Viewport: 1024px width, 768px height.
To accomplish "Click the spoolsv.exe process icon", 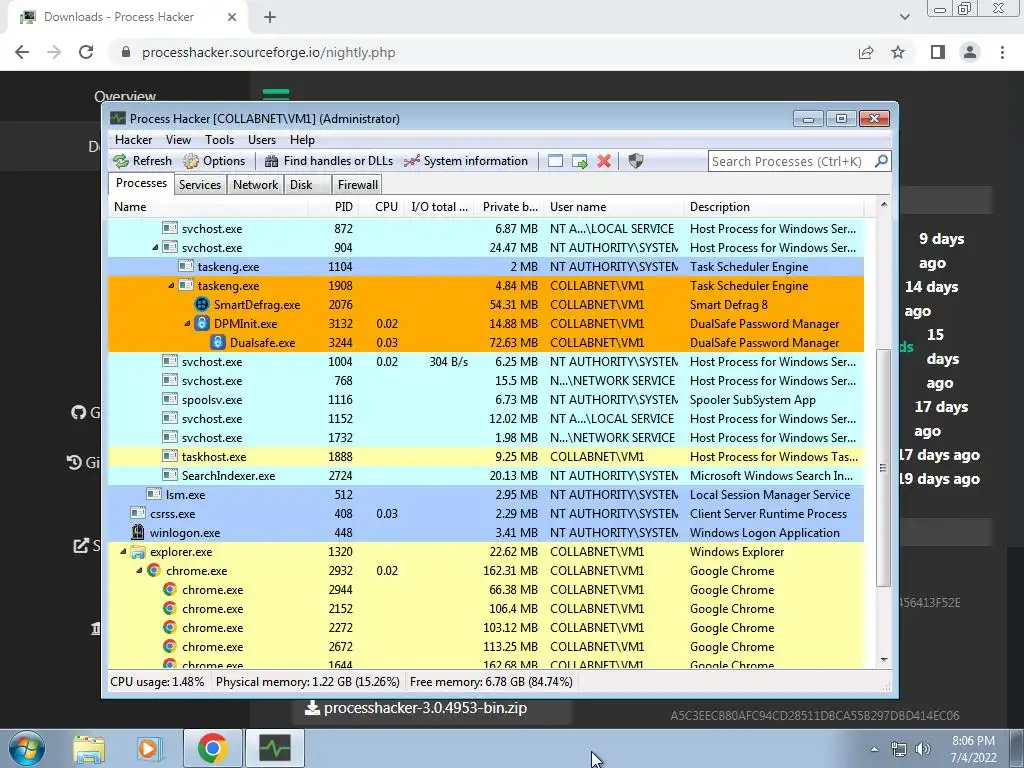I will pos(170,400).
